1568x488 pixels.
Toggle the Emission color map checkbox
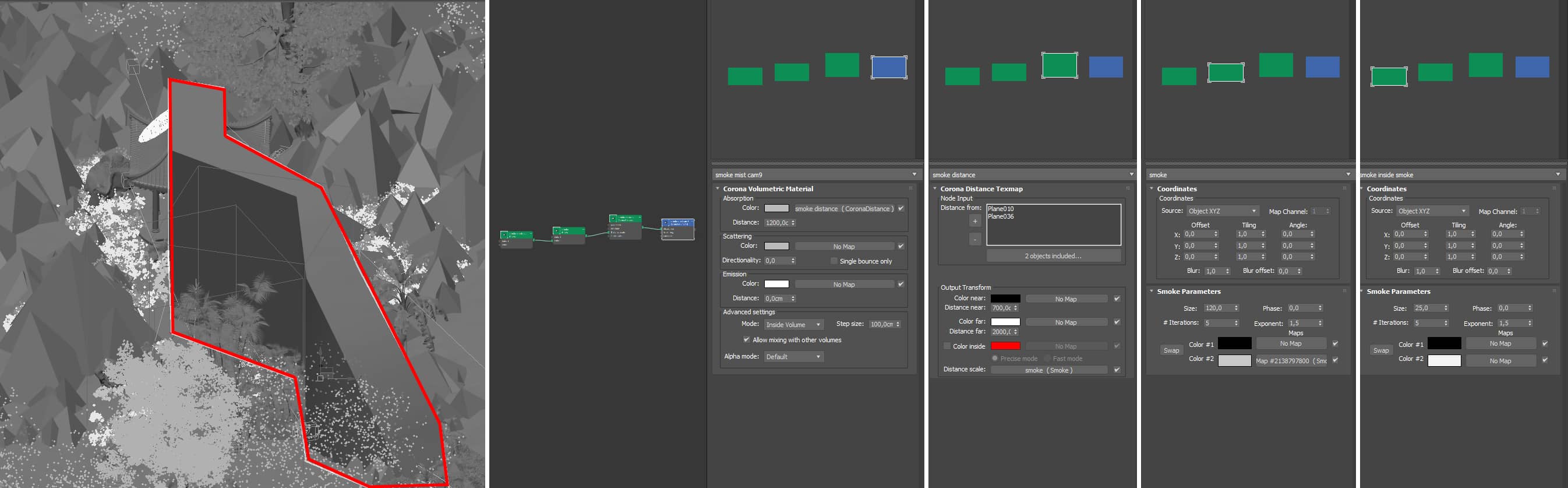pyautogui.click(x=901, y=284)
